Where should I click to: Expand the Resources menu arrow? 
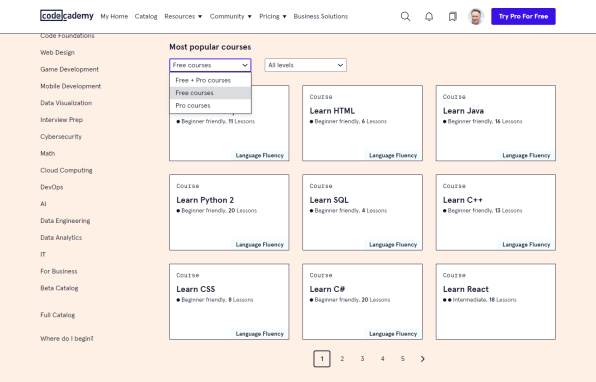pyautogui.click(x=200, y=16)
